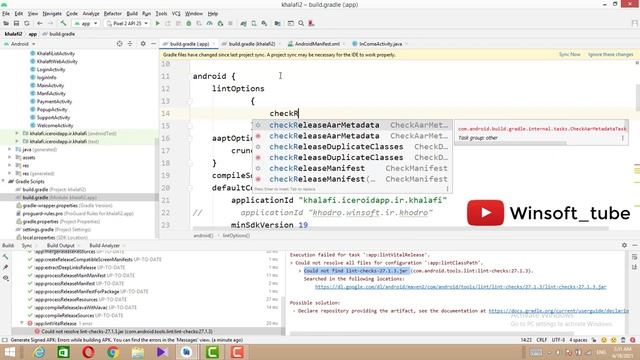The height and width of the screenshot is (360, 640).
Task: Open LoginActivity in project tree
Action: pyautogui.click(x=51, y=69)
